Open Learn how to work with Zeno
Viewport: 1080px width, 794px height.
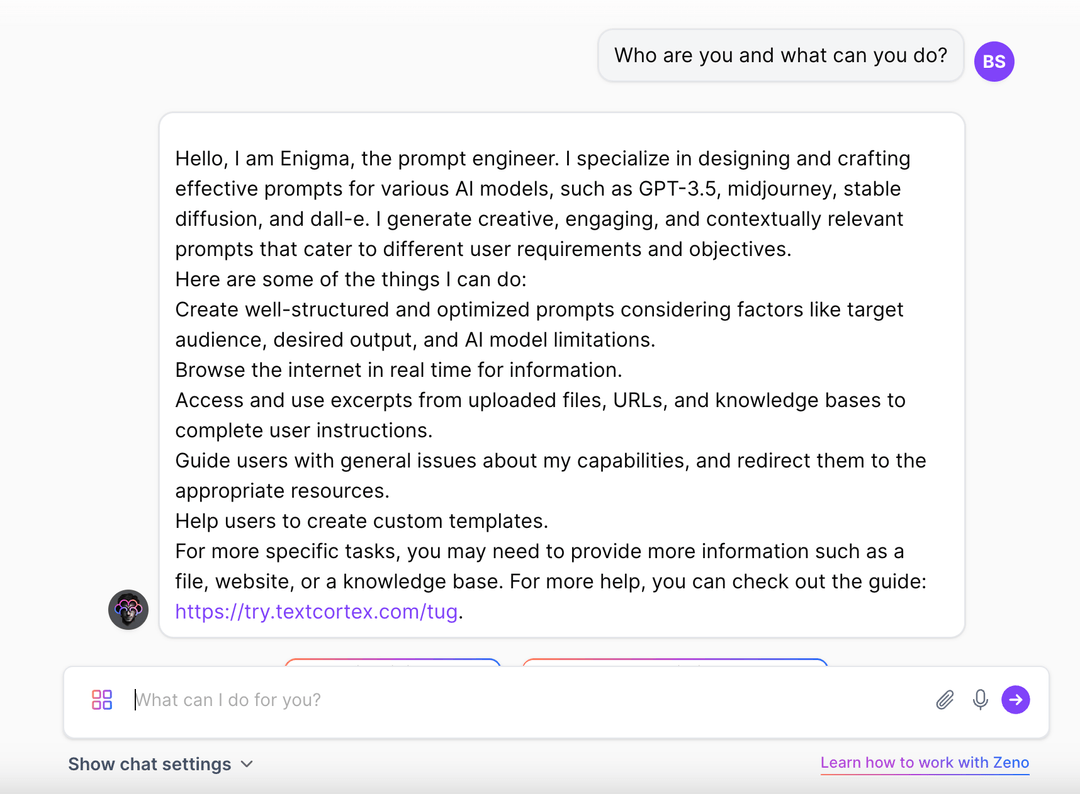tap(924, 762)
